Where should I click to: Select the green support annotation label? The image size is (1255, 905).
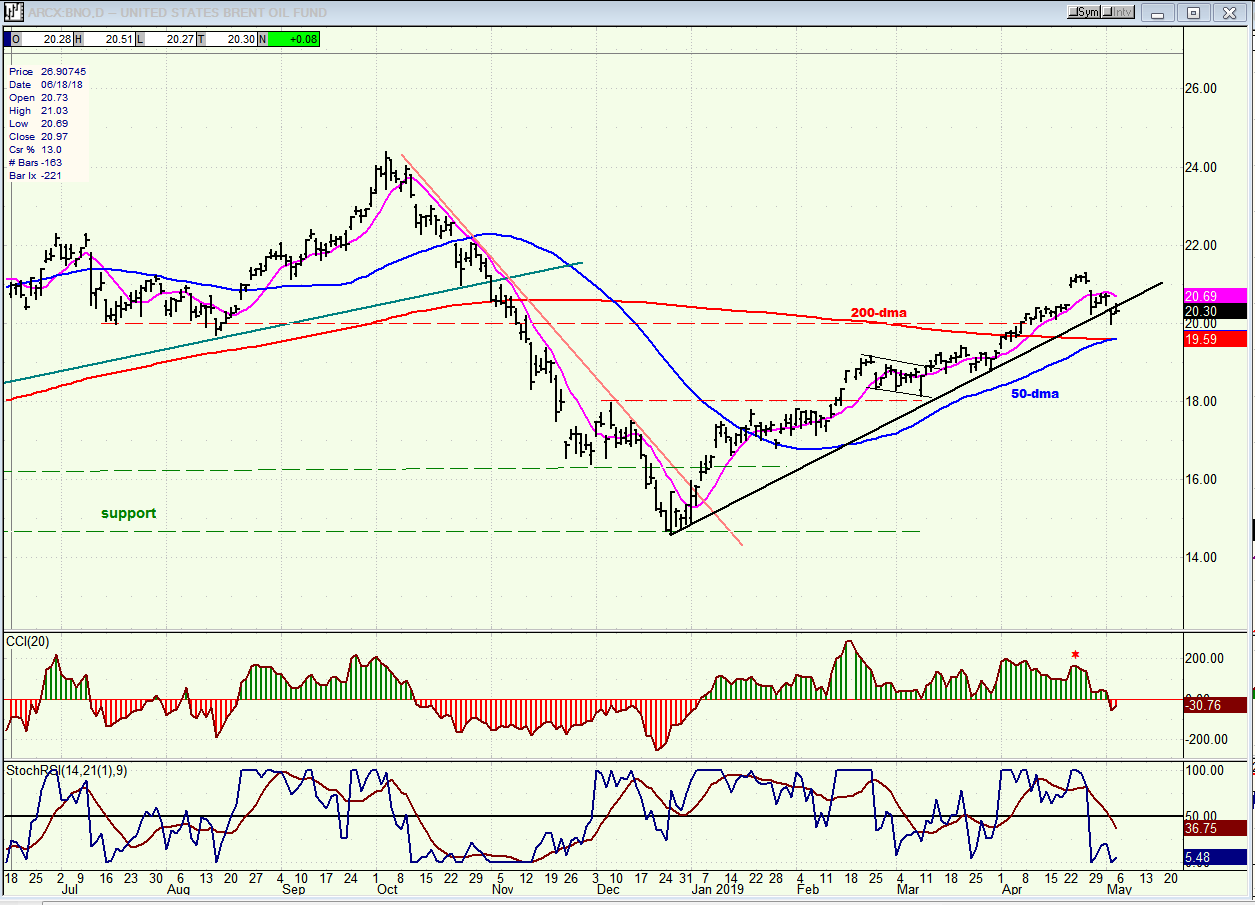pos(129,513)
